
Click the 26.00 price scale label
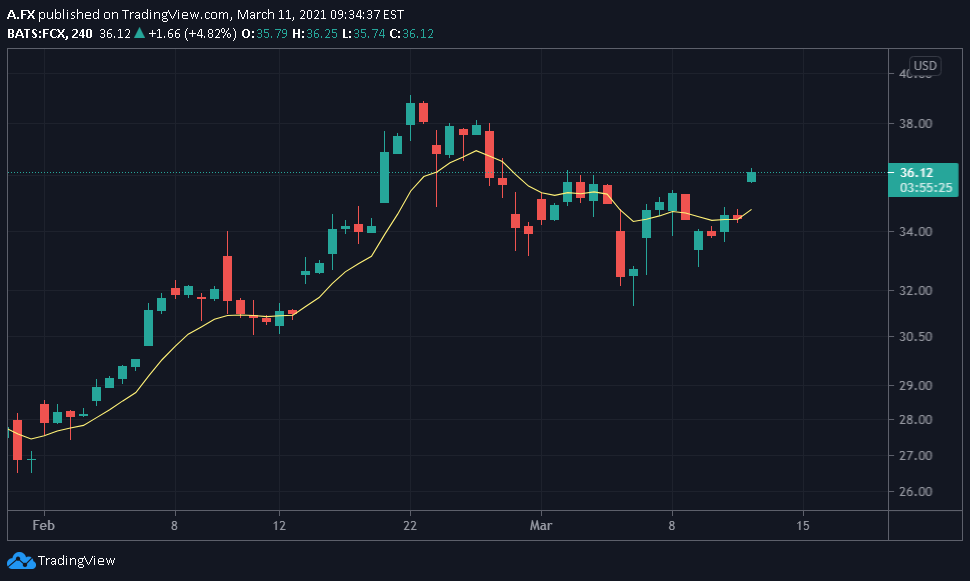tap(916, 492)
